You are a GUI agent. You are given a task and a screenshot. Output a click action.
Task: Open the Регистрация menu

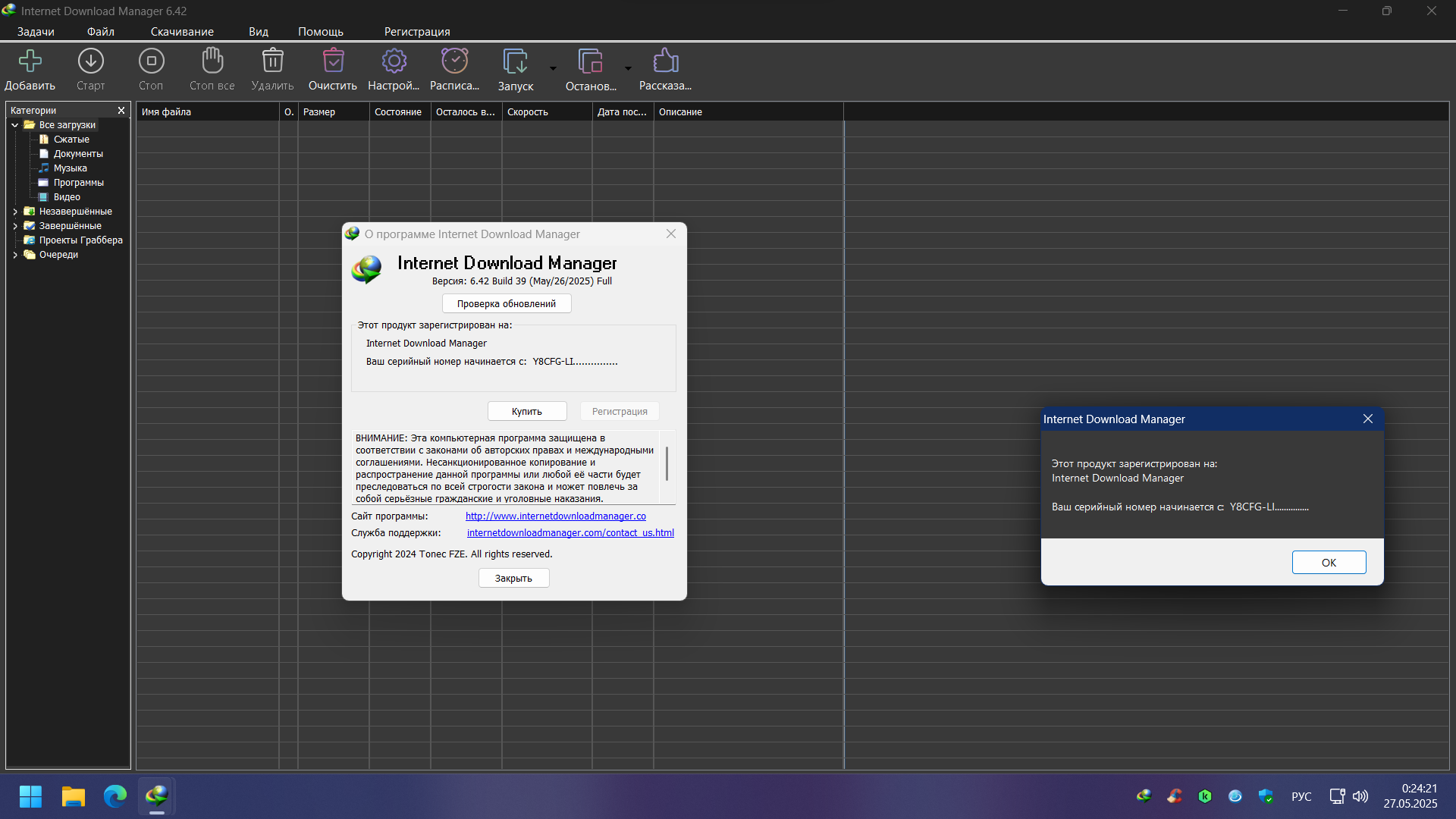(x=417, y=32)
